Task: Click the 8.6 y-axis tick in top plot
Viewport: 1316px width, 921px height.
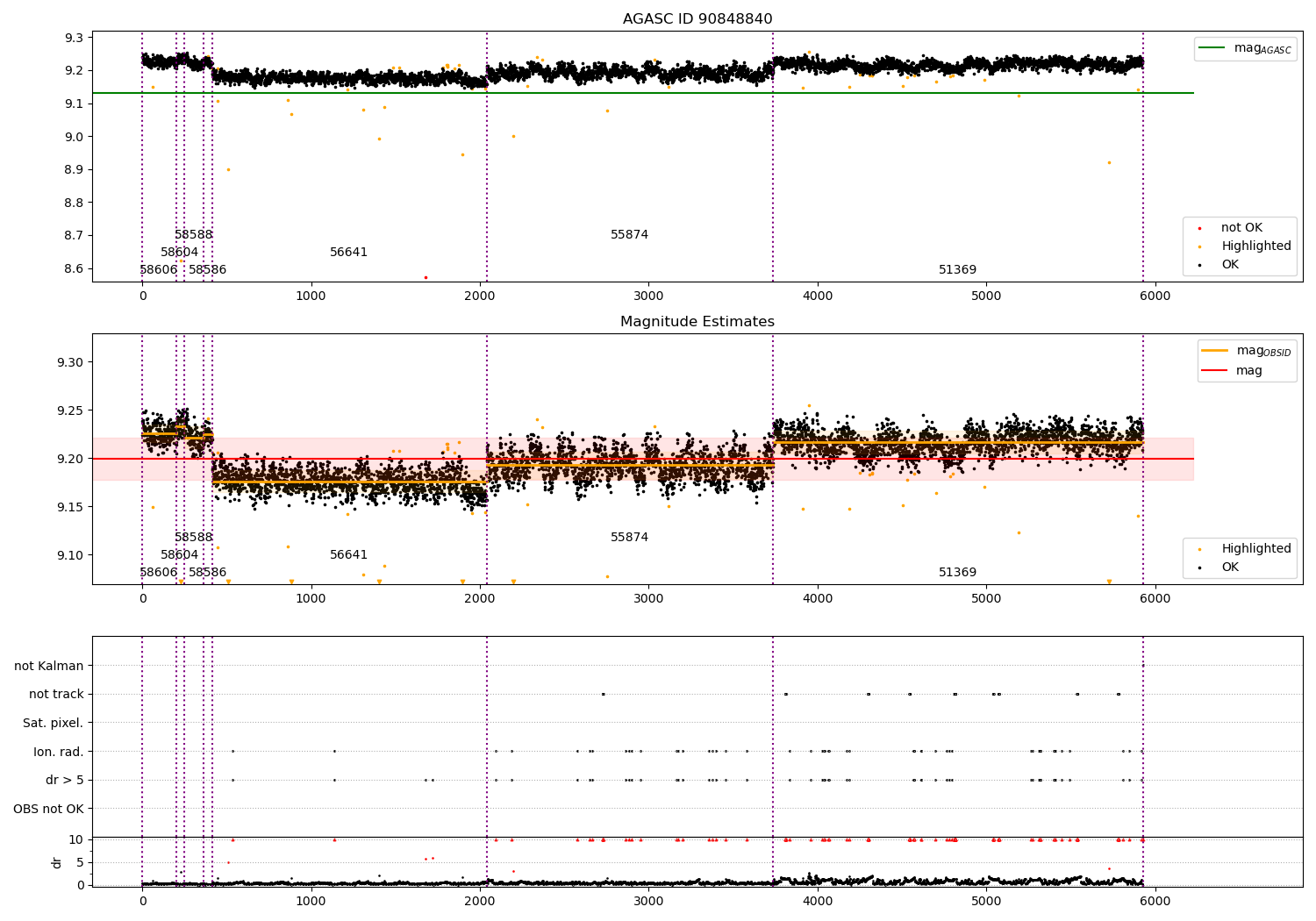Action: tap(74, 268)
